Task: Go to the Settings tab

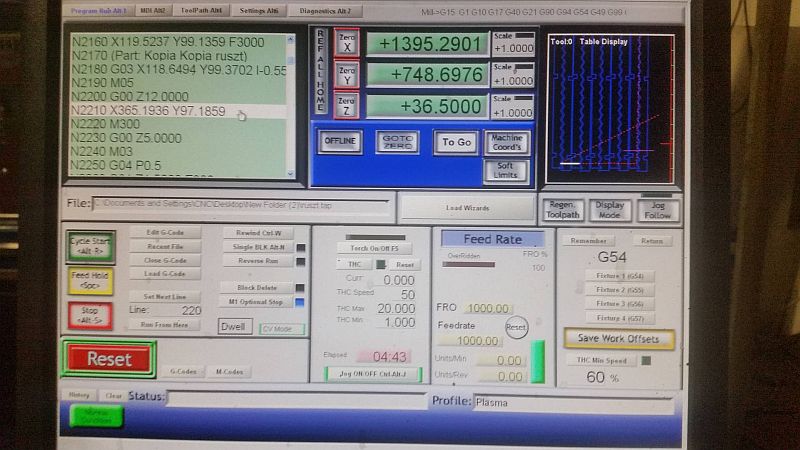Action: tap(259, 10)
